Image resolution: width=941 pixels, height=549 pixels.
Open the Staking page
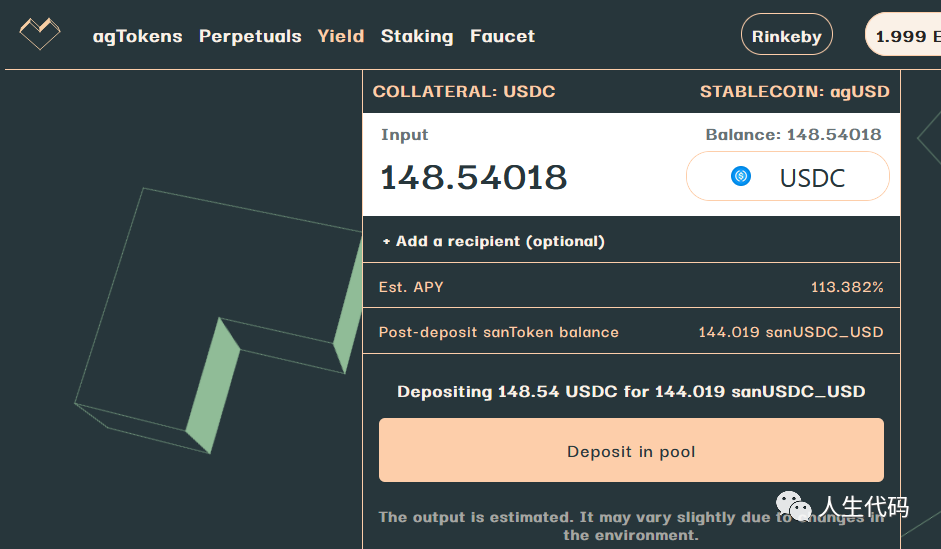coord(416,36)
